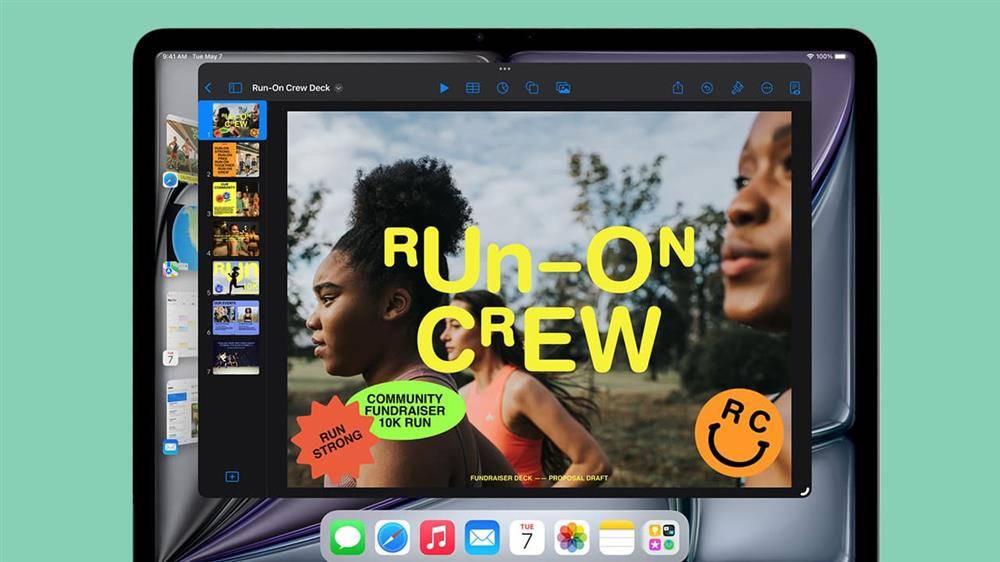
Task: Open Music app in the dock
Action: [x=437, y=537]
